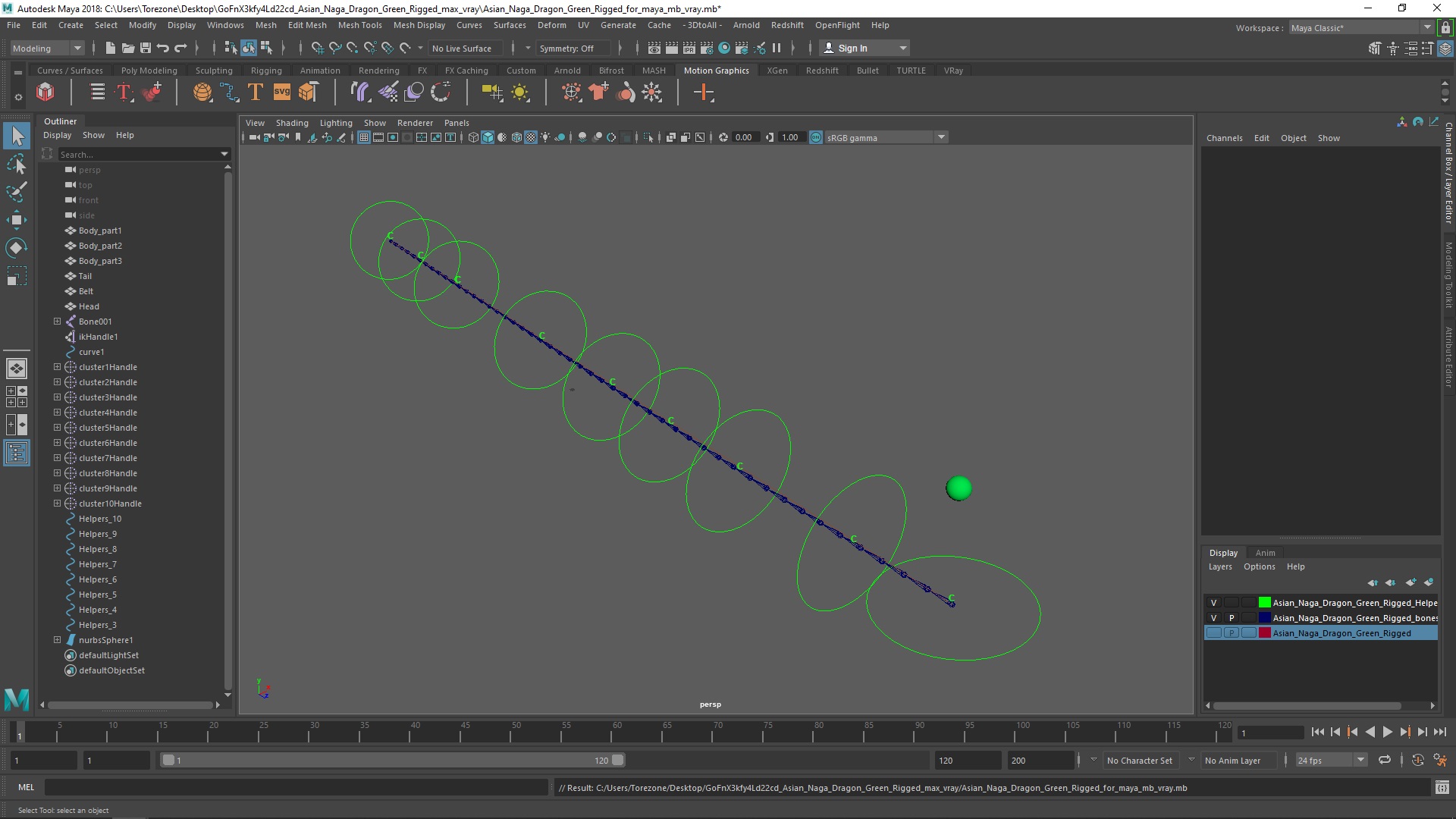Open the Symmetry: Off dropdown
This screenshot has height=819, width=1456.
pos(574,48)
